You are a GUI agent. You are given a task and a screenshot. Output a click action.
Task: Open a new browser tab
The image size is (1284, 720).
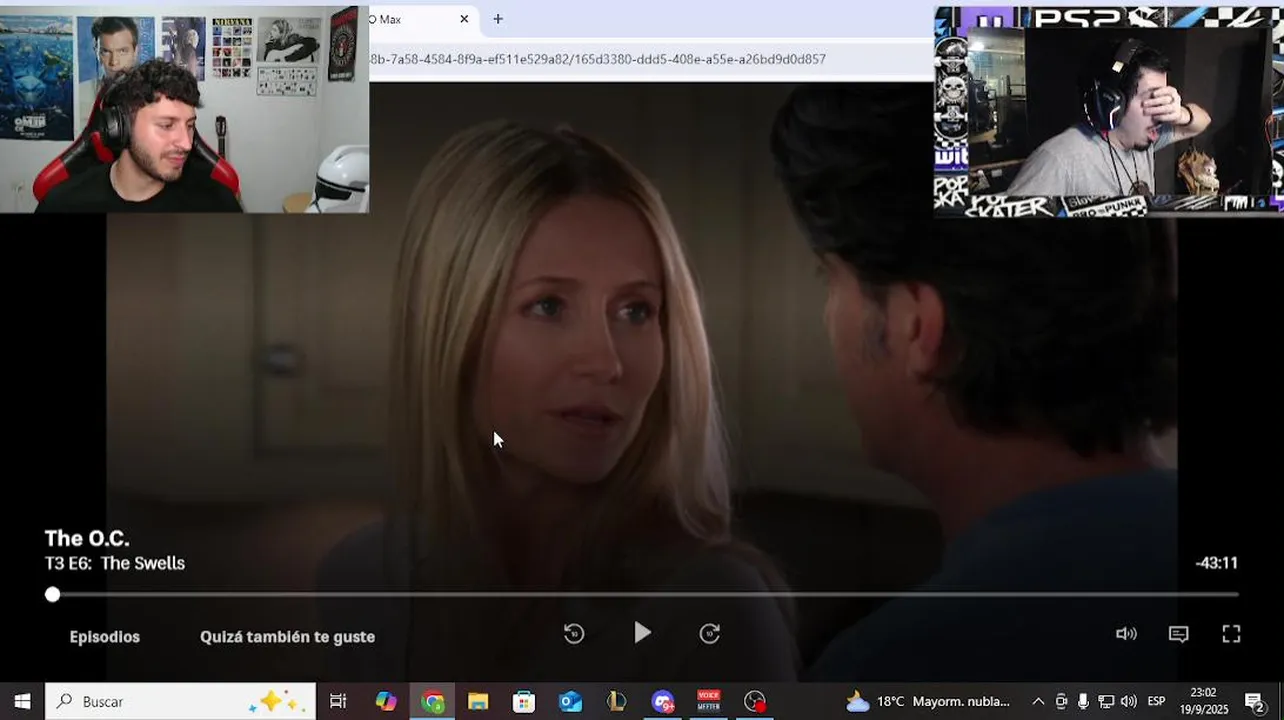point(498,19)
